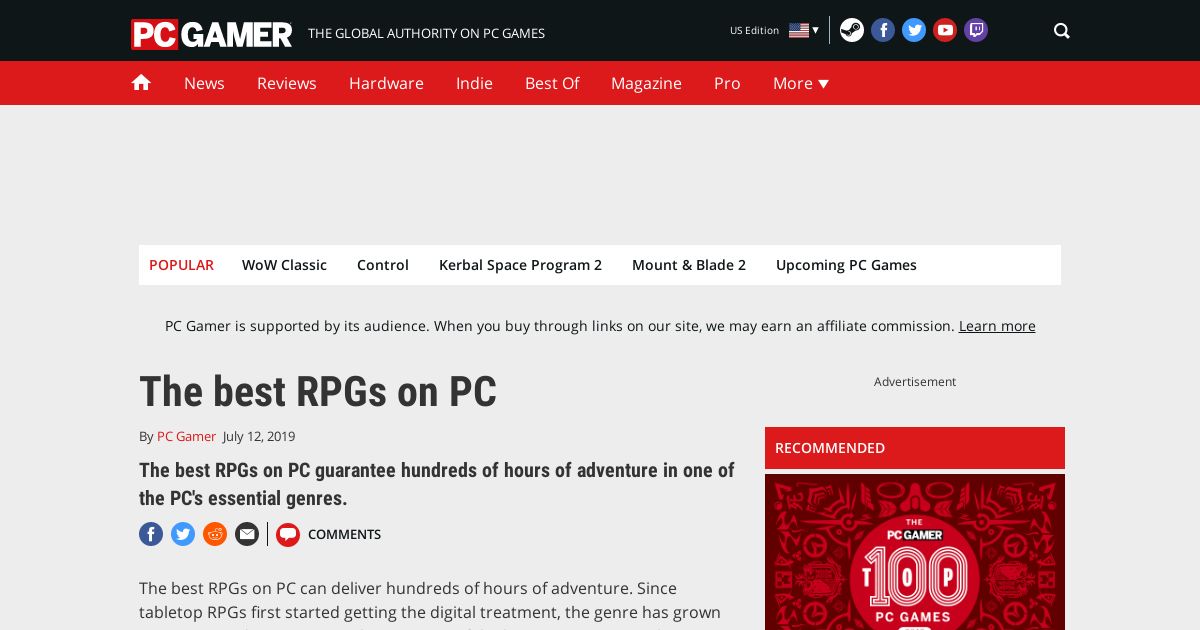The height and width of the screenshot is (630, 1200).
Task: Share article via Facebook icon
Action: pos(151,534)
